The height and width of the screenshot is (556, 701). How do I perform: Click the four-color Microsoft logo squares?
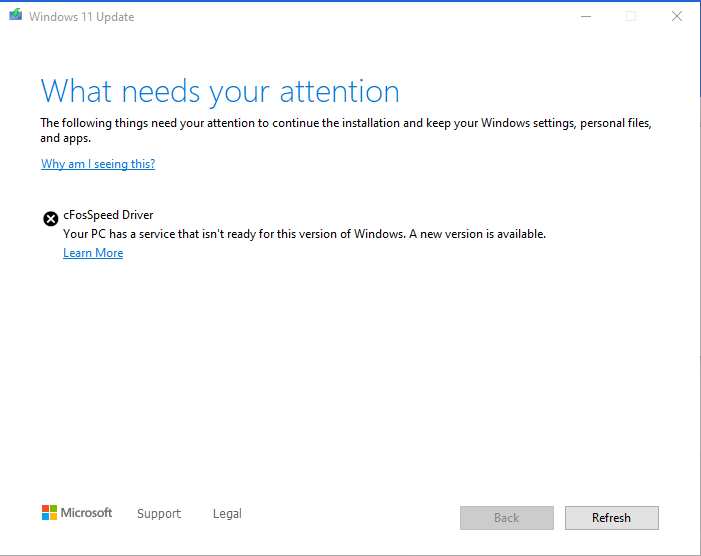pos(49,513)
